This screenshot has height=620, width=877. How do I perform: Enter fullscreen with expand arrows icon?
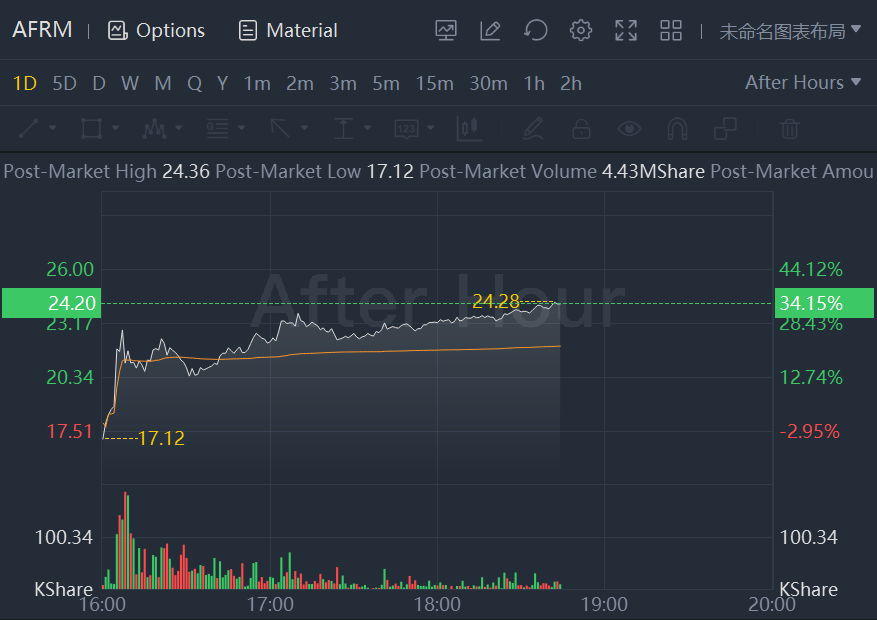tap(626, 31)
